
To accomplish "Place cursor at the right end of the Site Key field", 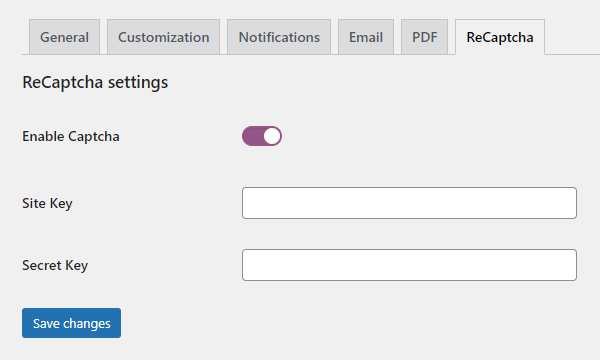I will click(570, 203).
